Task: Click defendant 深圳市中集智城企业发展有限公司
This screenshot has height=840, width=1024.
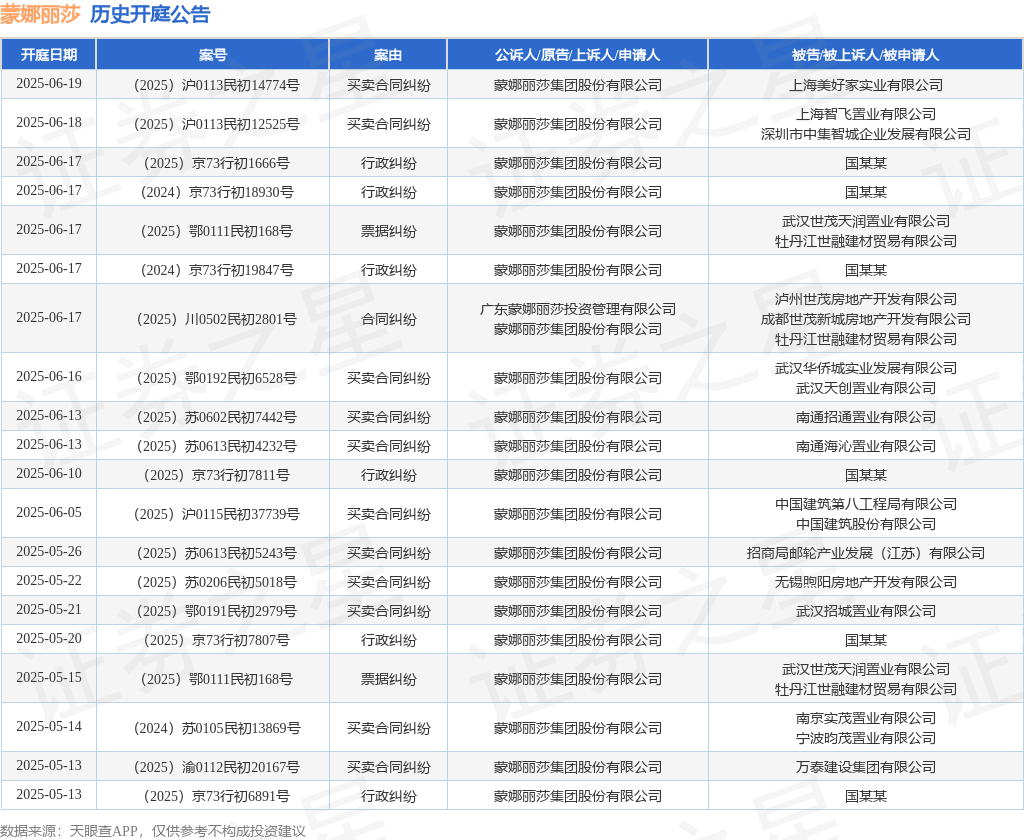Action: 866,134
